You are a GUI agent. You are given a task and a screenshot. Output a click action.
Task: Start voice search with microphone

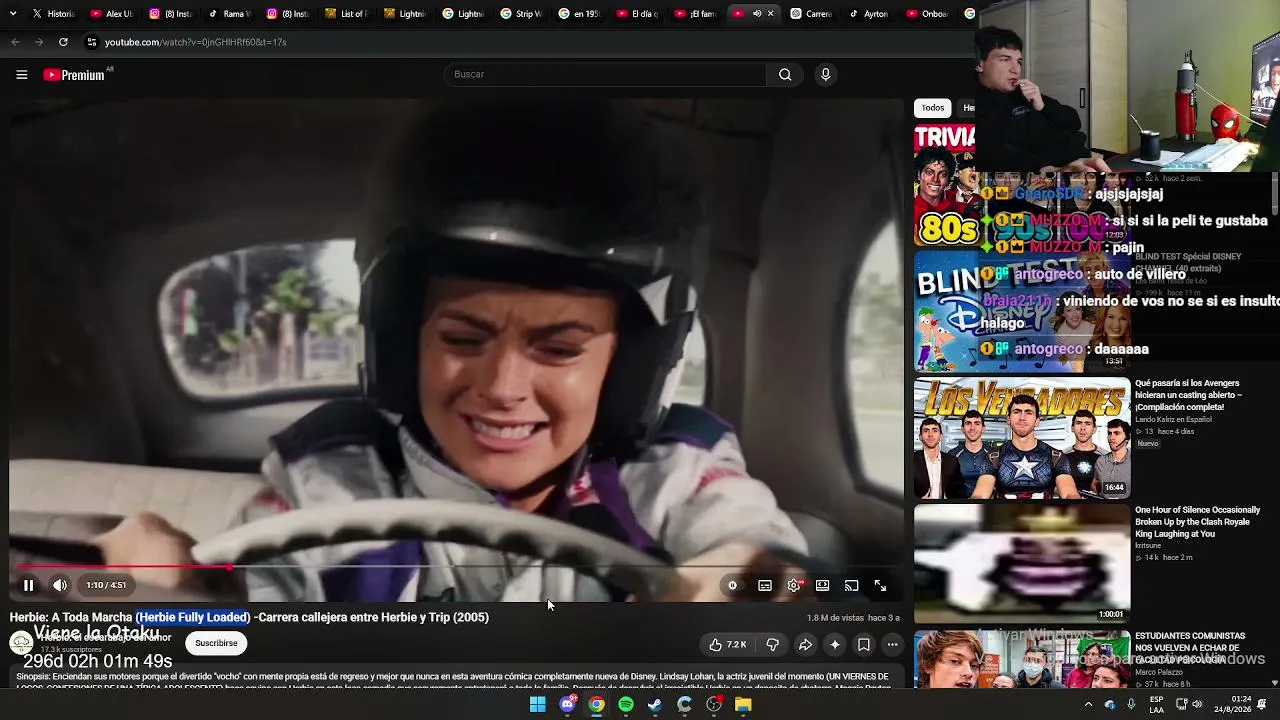[825, 75]
